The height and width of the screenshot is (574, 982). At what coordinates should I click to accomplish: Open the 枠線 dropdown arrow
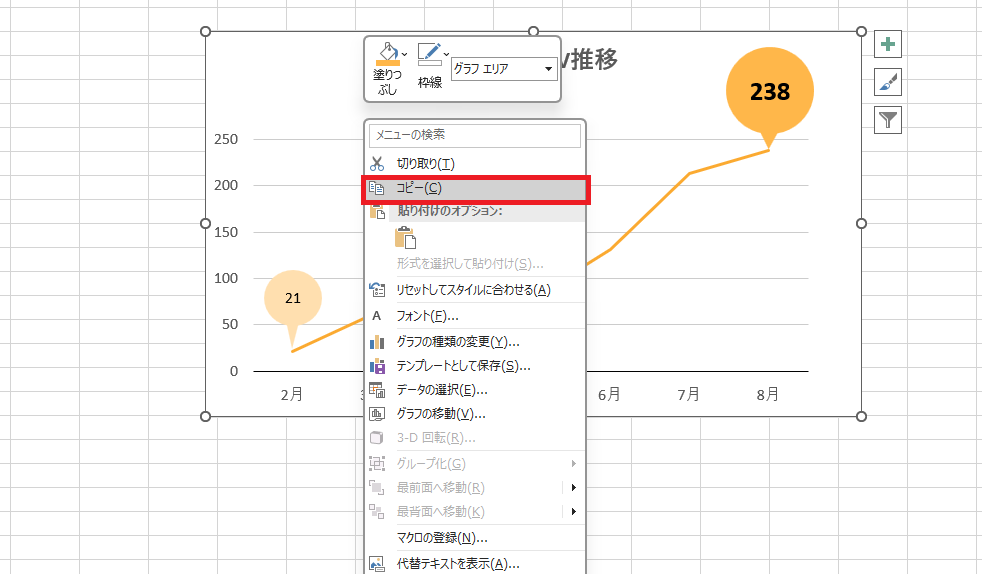pyautogui.click(x=446, y=53)
